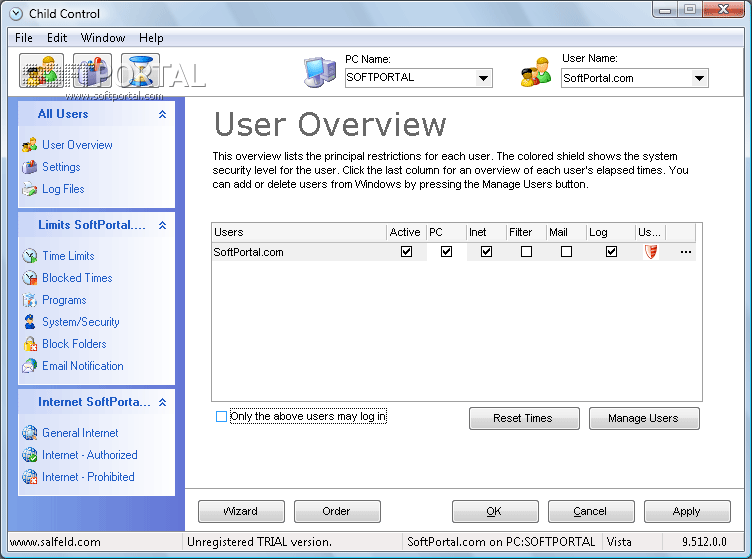Open the PC Name dropdown

point(483,78)
